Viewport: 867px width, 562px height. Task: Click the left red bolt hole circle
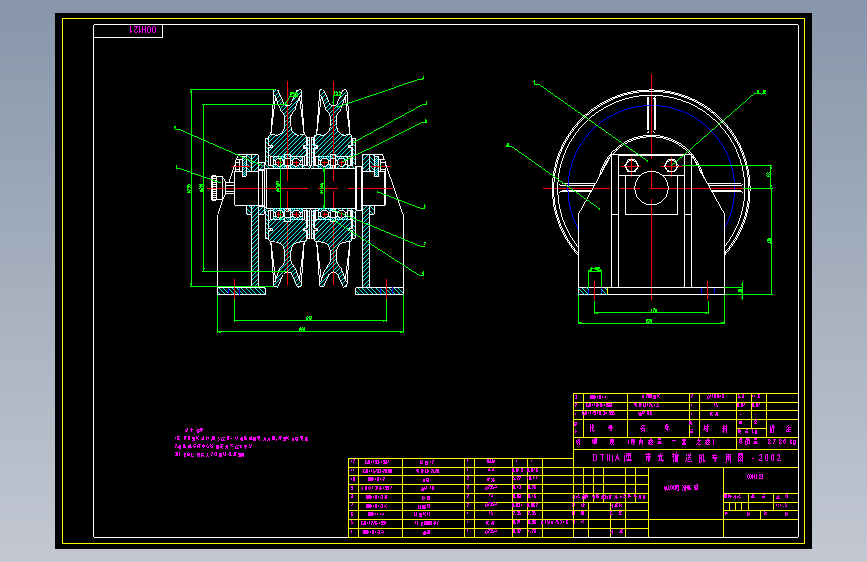coord(631,165)
